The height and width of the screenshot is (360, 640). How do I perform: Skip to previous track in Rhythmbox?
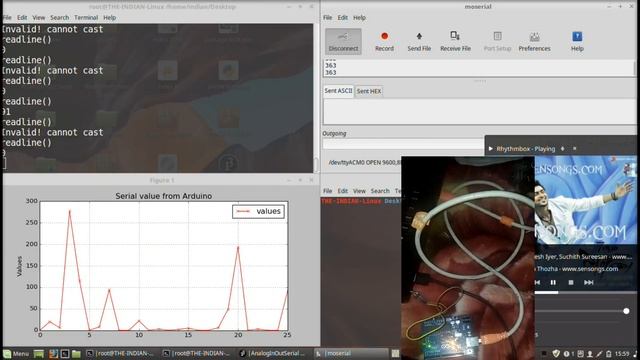coord(538,282)
